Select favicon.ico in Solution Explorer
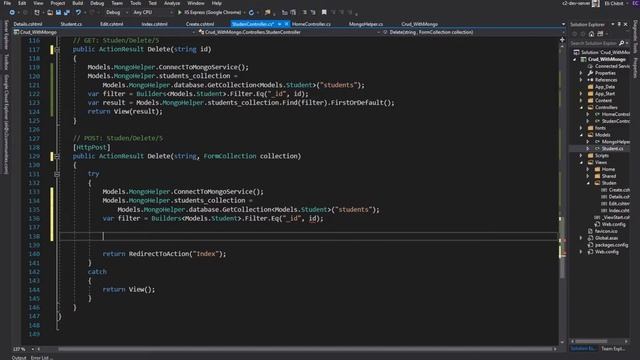Viewport: 640px width, 360px height. point(603,231)
